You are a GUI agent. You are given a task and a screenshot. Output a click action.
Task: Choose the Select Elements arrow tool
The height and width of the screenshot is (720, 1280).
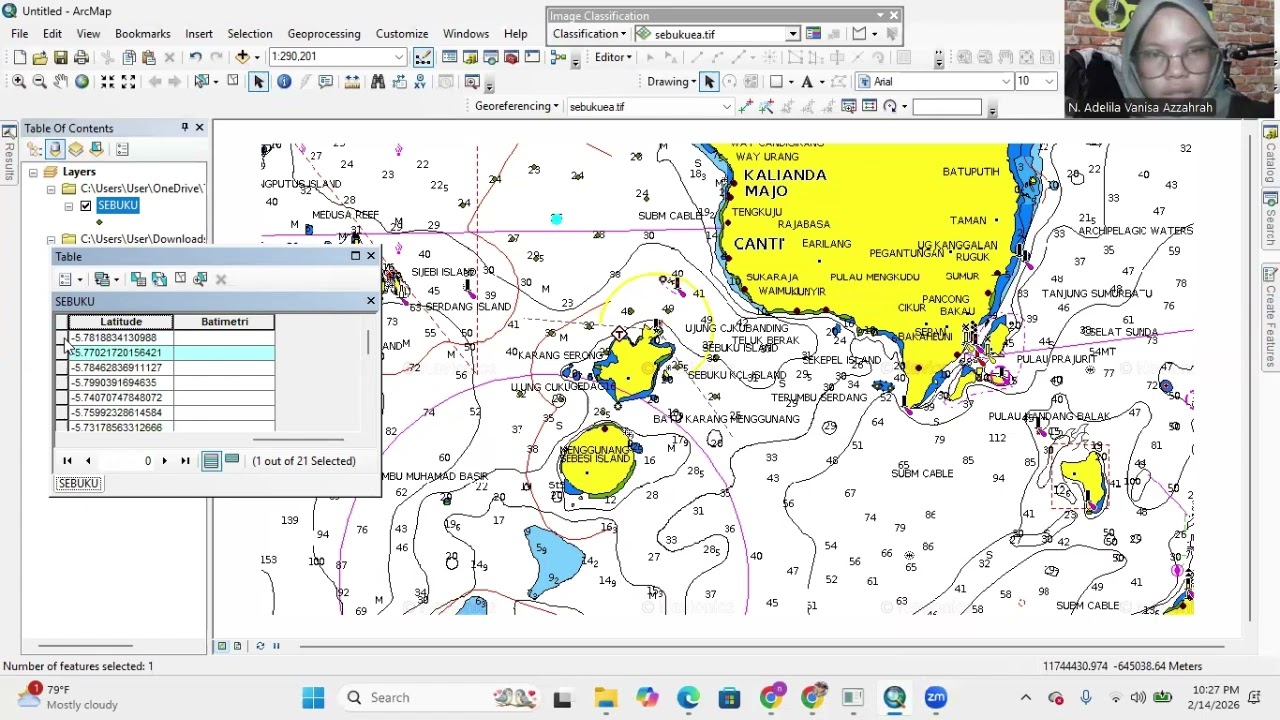tap(258, 82)
